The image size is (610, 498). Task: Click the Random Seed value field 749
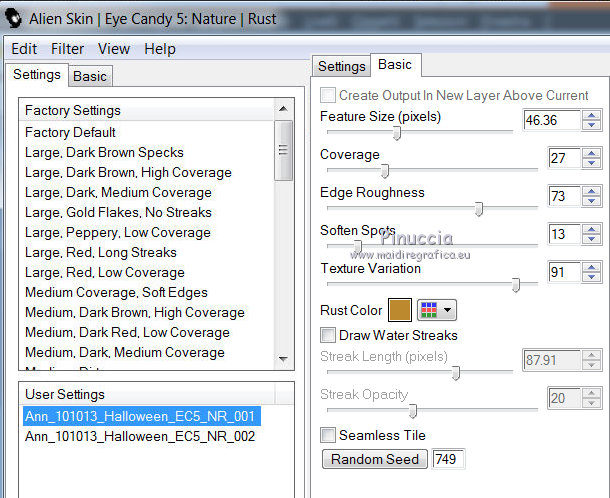pyautogui.click(x=448, y=459)
